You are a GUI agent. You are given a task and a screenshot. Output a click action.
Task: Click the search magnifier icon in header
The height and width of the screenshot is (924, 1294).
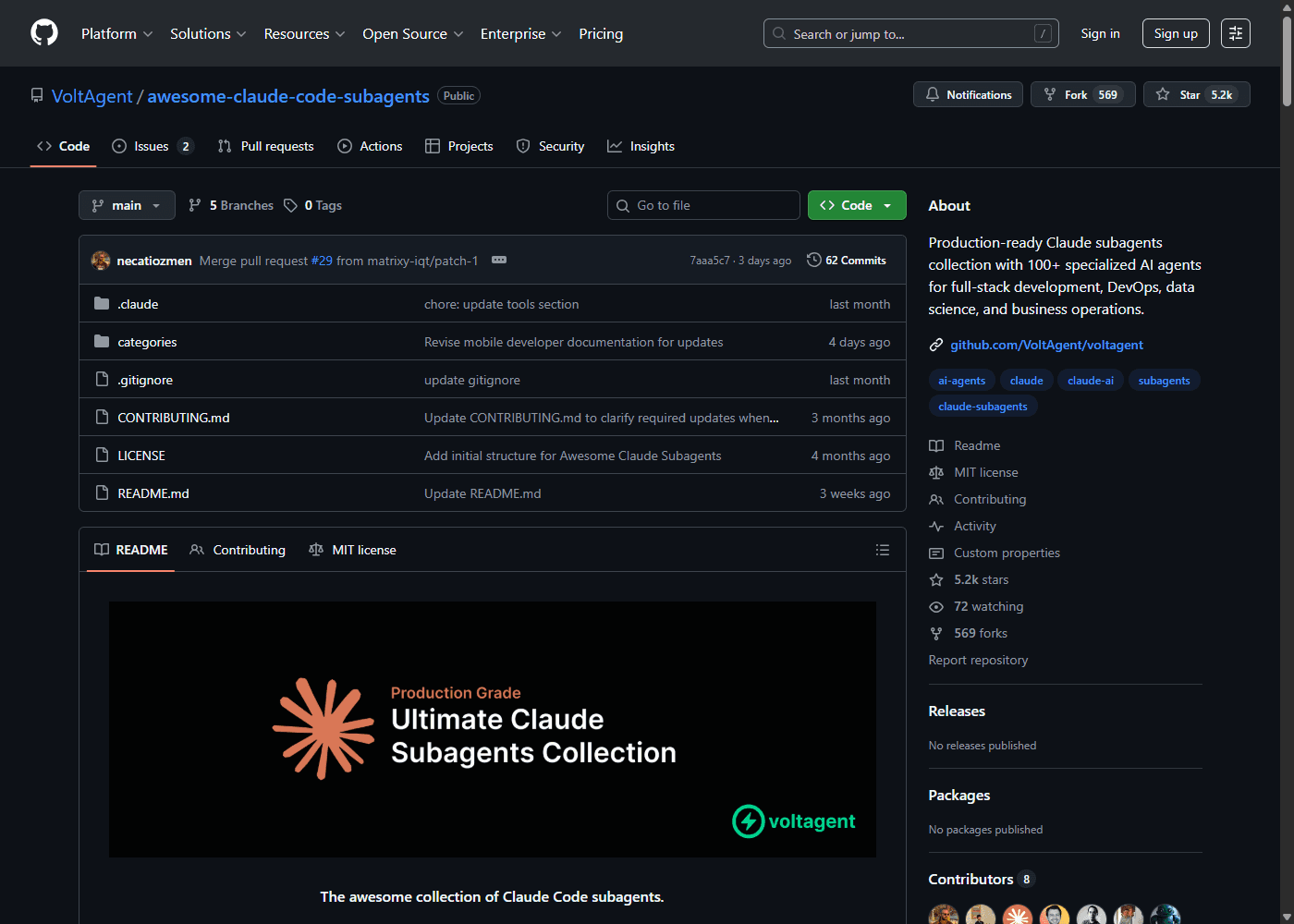779,33
